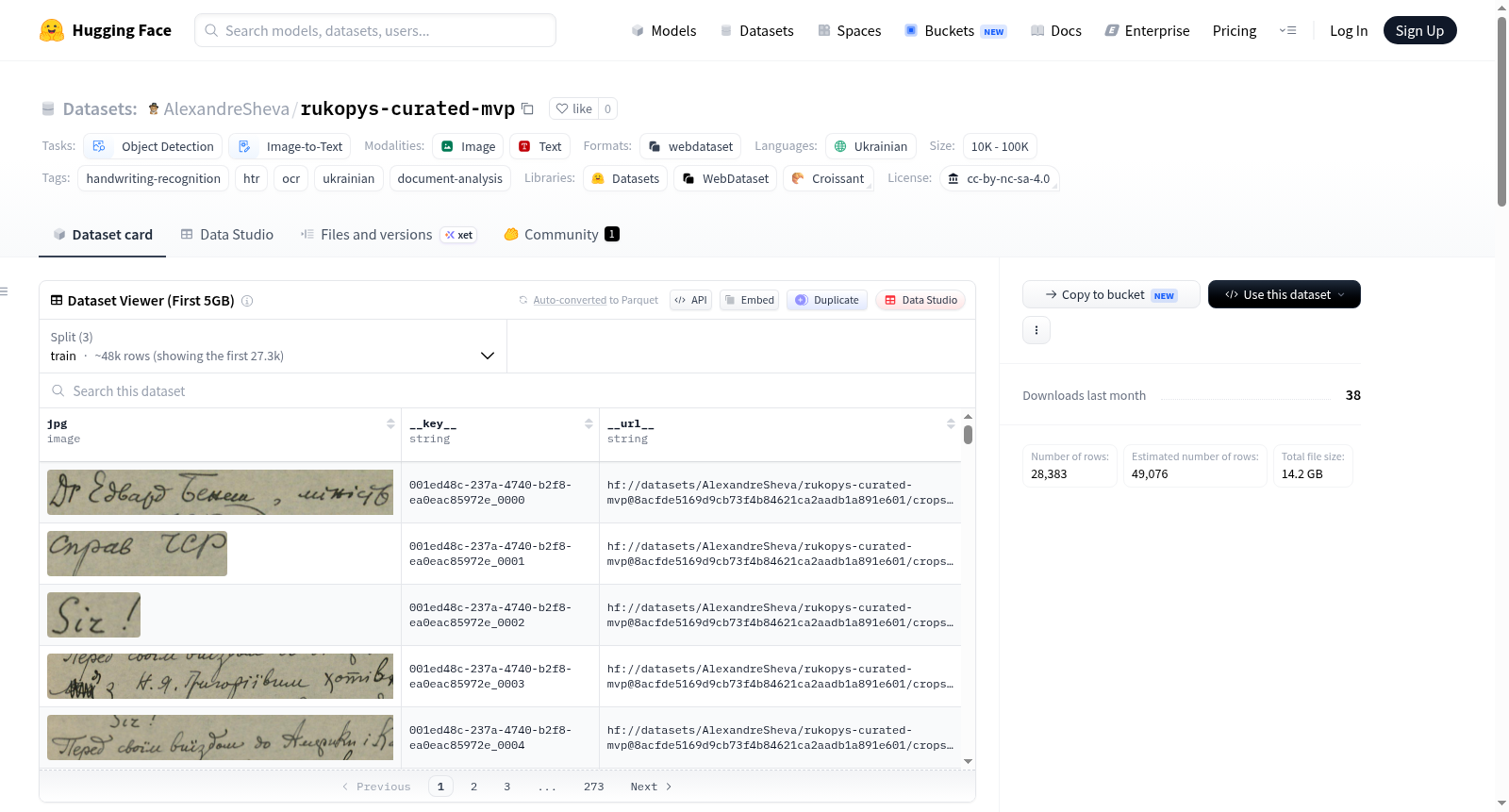Expand the left sidebar menu icon
1509x812 pixels.
5,291
